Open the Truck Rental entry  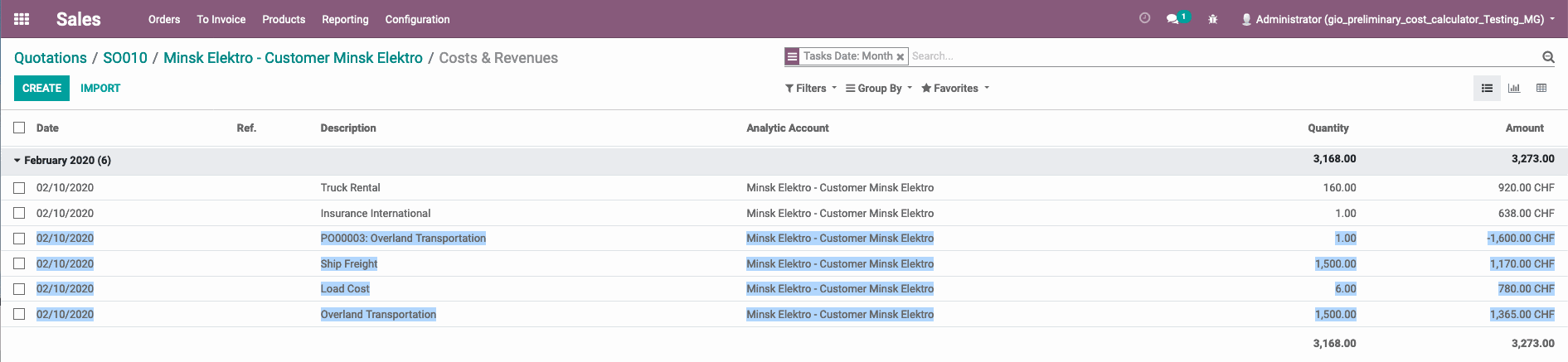[x=351, y=188]
